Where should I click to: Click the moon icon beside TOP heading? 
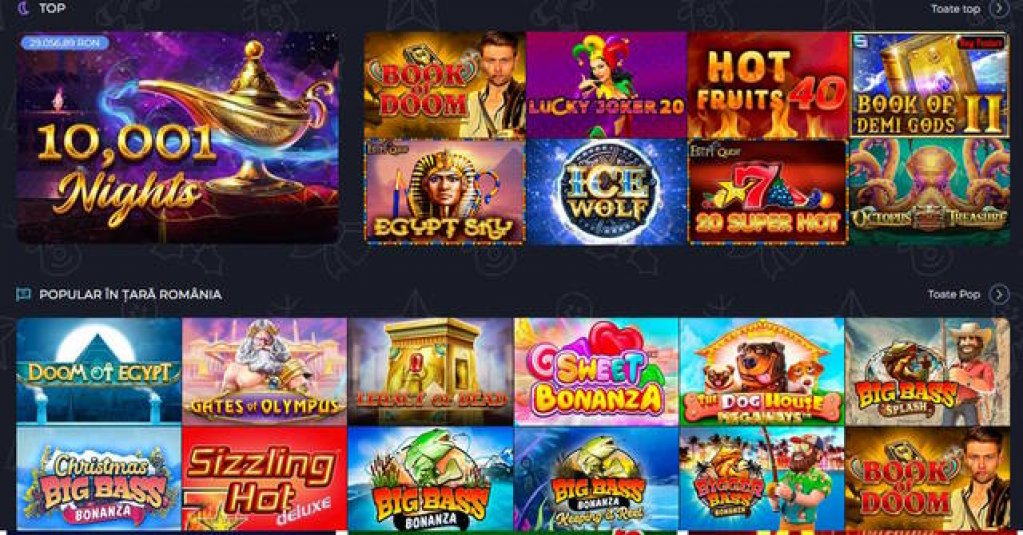pyautogui.click(x=23, y=8)
